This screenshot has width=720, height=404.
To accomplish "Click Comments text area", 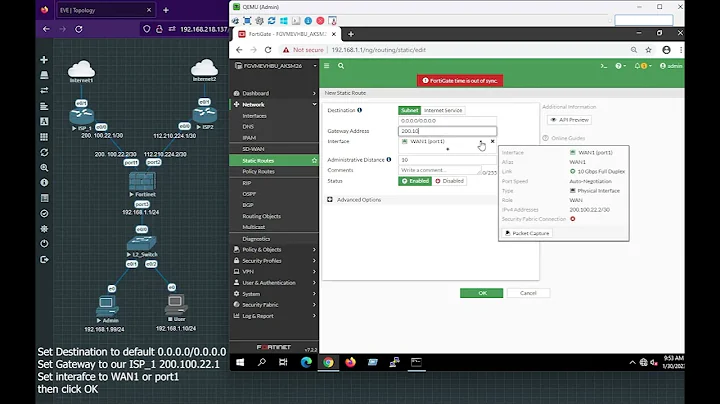I will click(x=440, y=170).
